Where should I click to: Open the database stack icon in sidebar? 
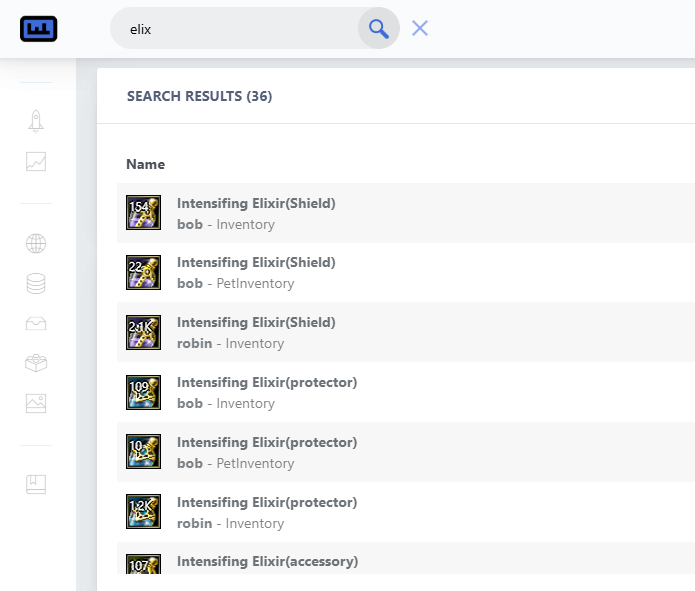36,283
